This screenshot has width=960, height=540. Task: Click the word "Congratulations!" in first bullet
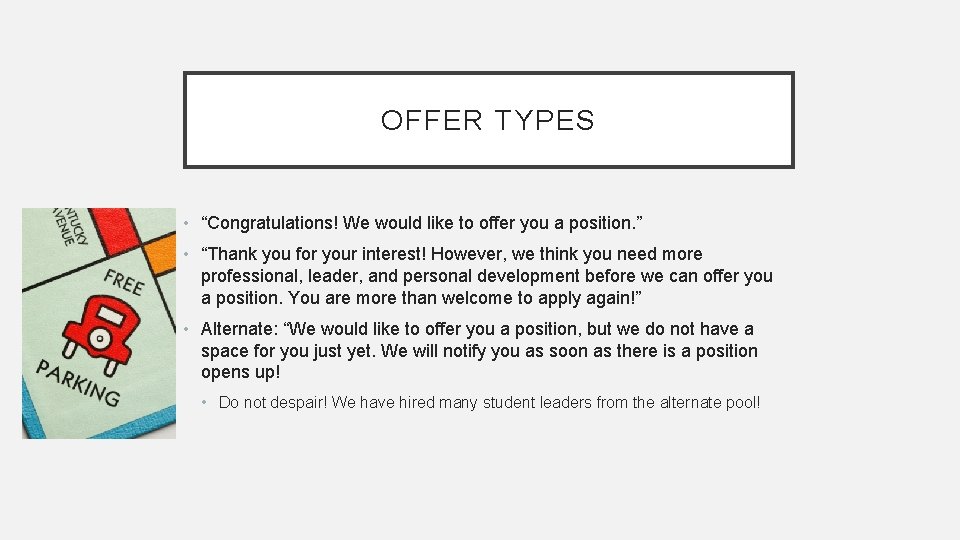pyautogui.click(x=270, y=223)
